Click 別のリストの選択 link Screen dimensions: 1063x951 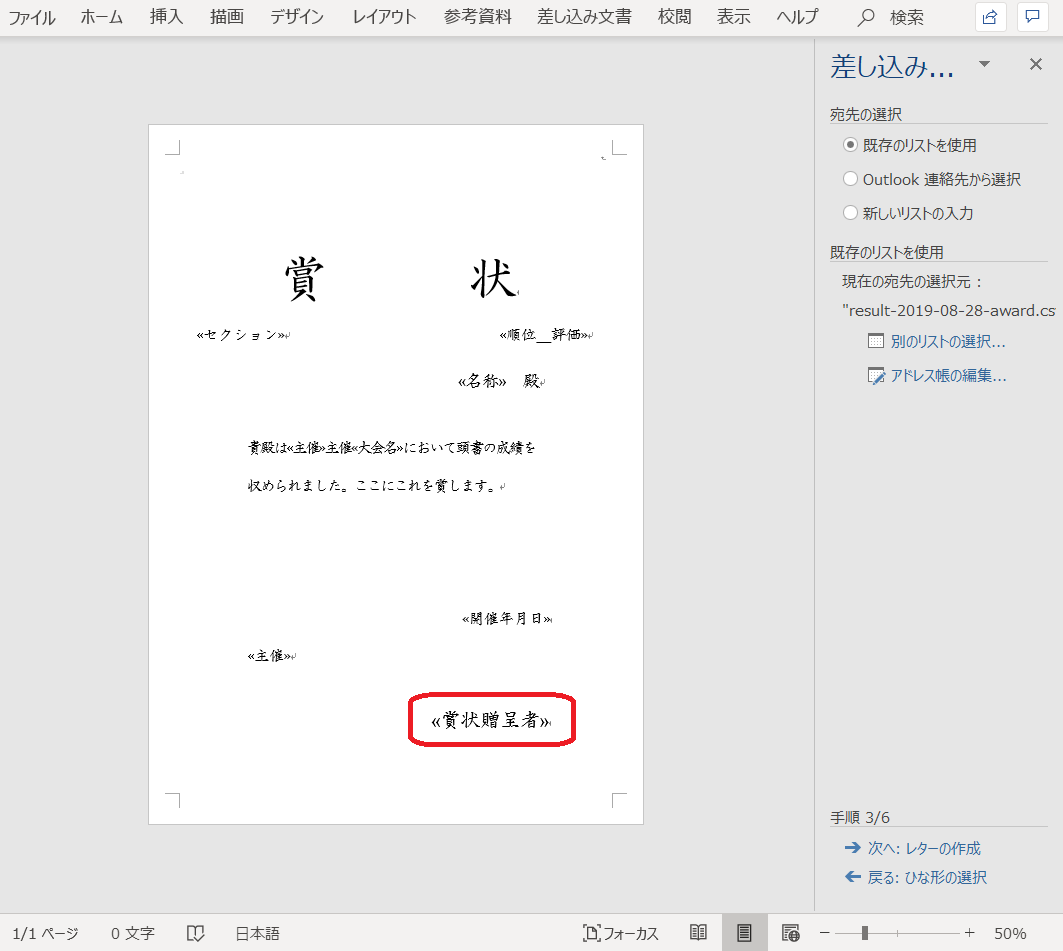click(x=947, y=341)
